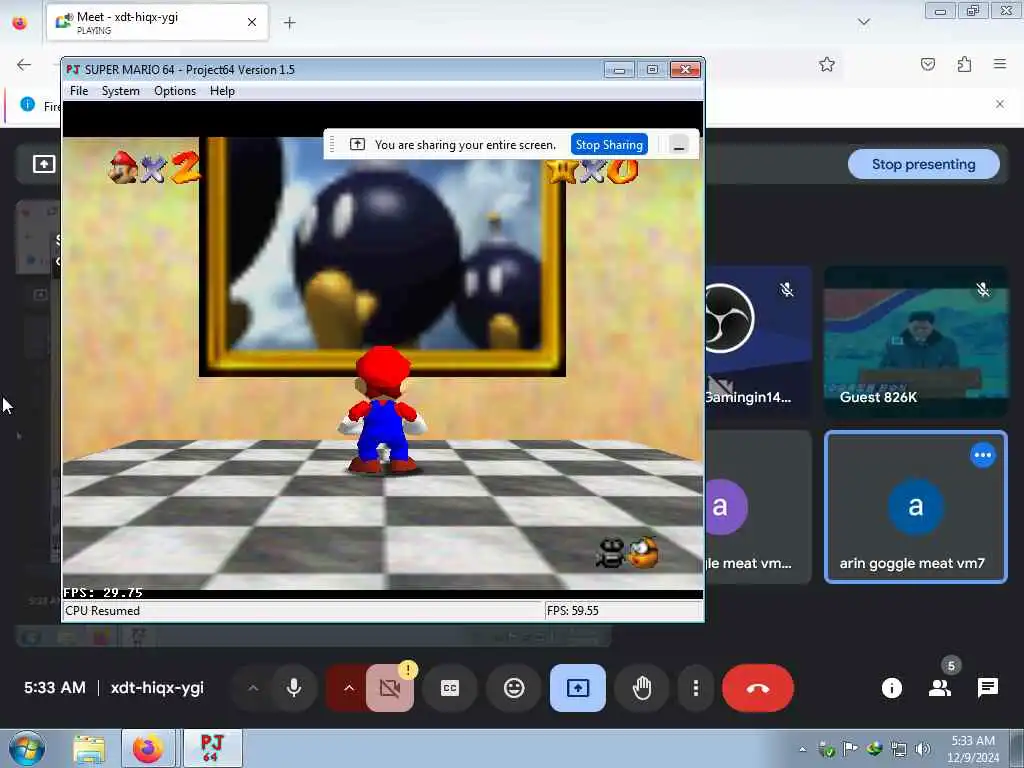The image size is (1024, 768).
Task: Click the Firefox info notification icon
Action: coord(27,104)
